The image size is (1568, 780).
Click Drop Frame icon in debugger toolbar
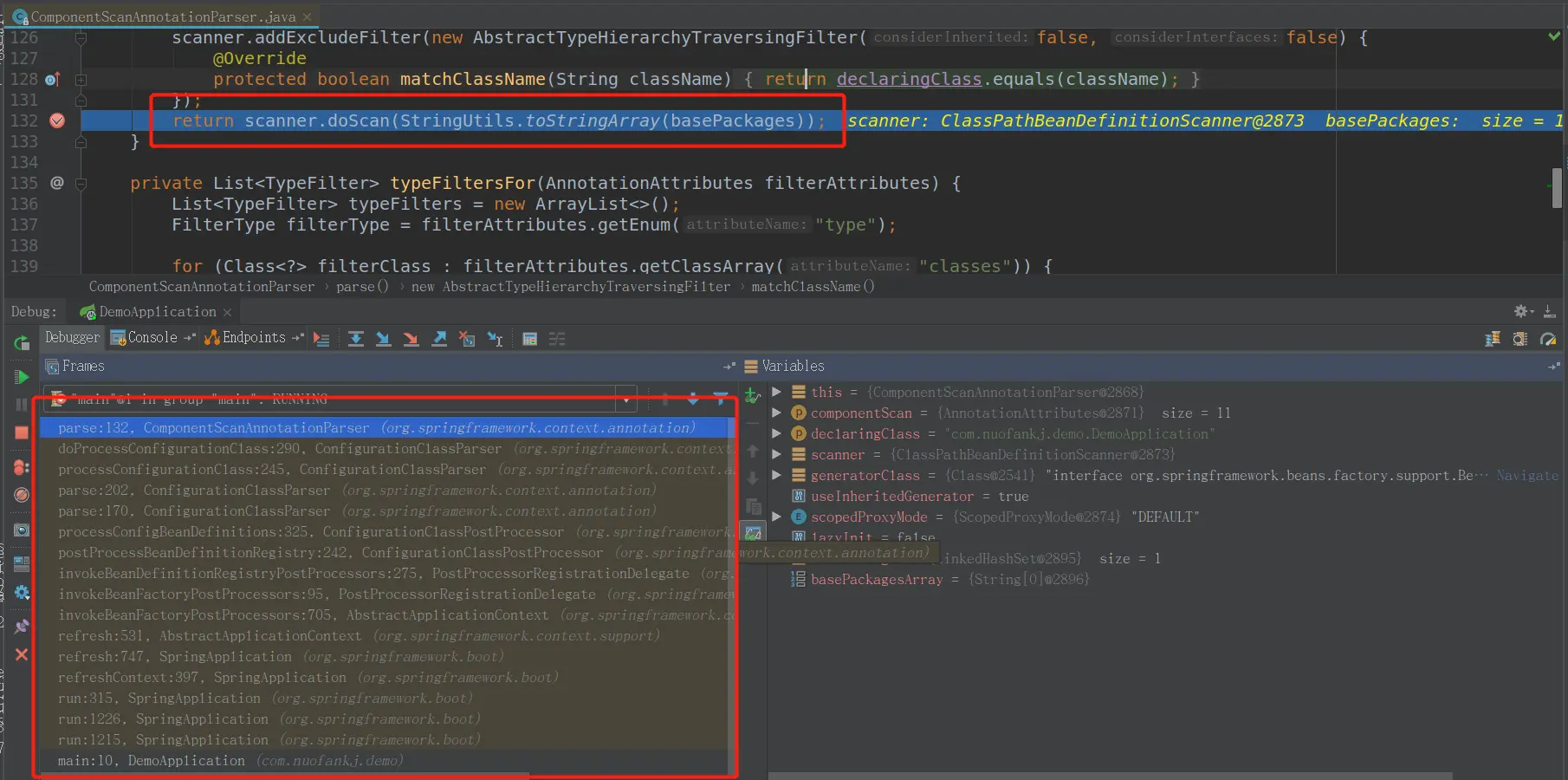pos(467,339)
